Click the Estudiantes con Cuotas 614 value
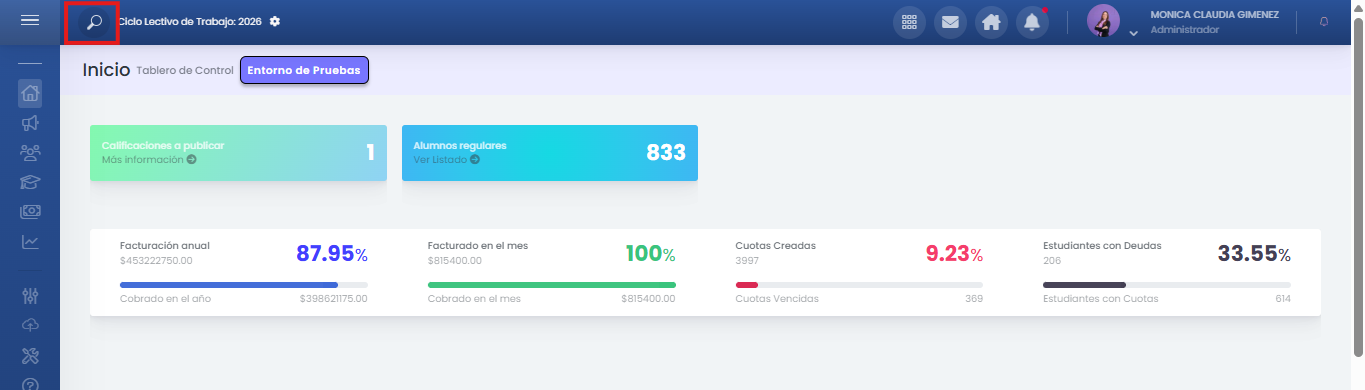 [1282, 298]
